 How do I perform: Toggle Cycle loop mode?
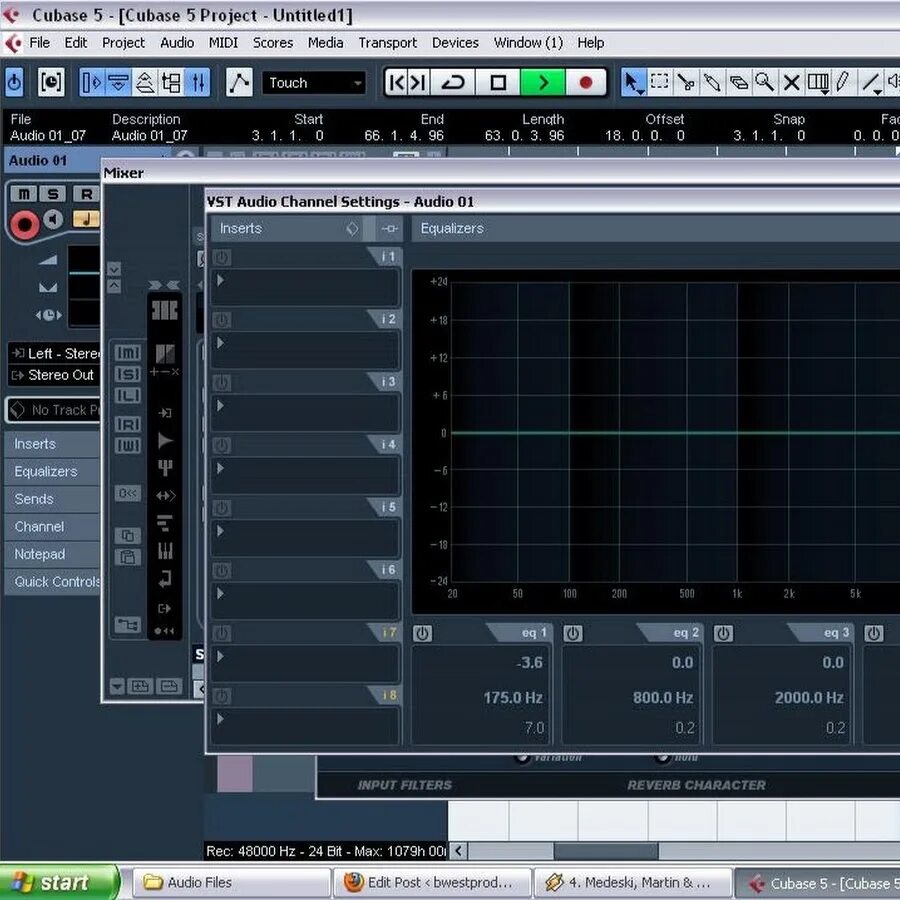click(x=453, y=83)
